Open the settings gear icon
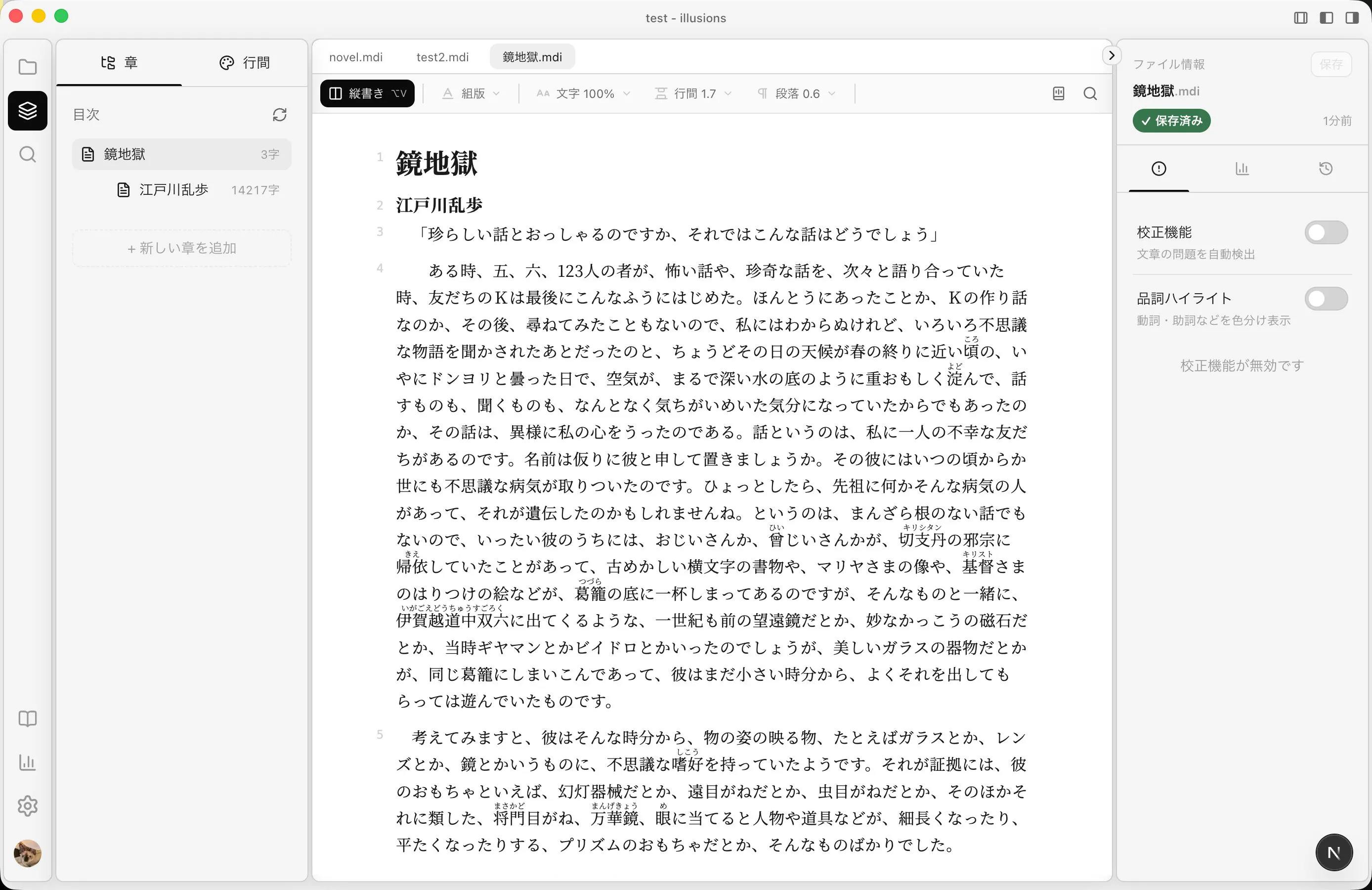The image size is (1372, 890). pyautogui.click(x=27, y=805)
